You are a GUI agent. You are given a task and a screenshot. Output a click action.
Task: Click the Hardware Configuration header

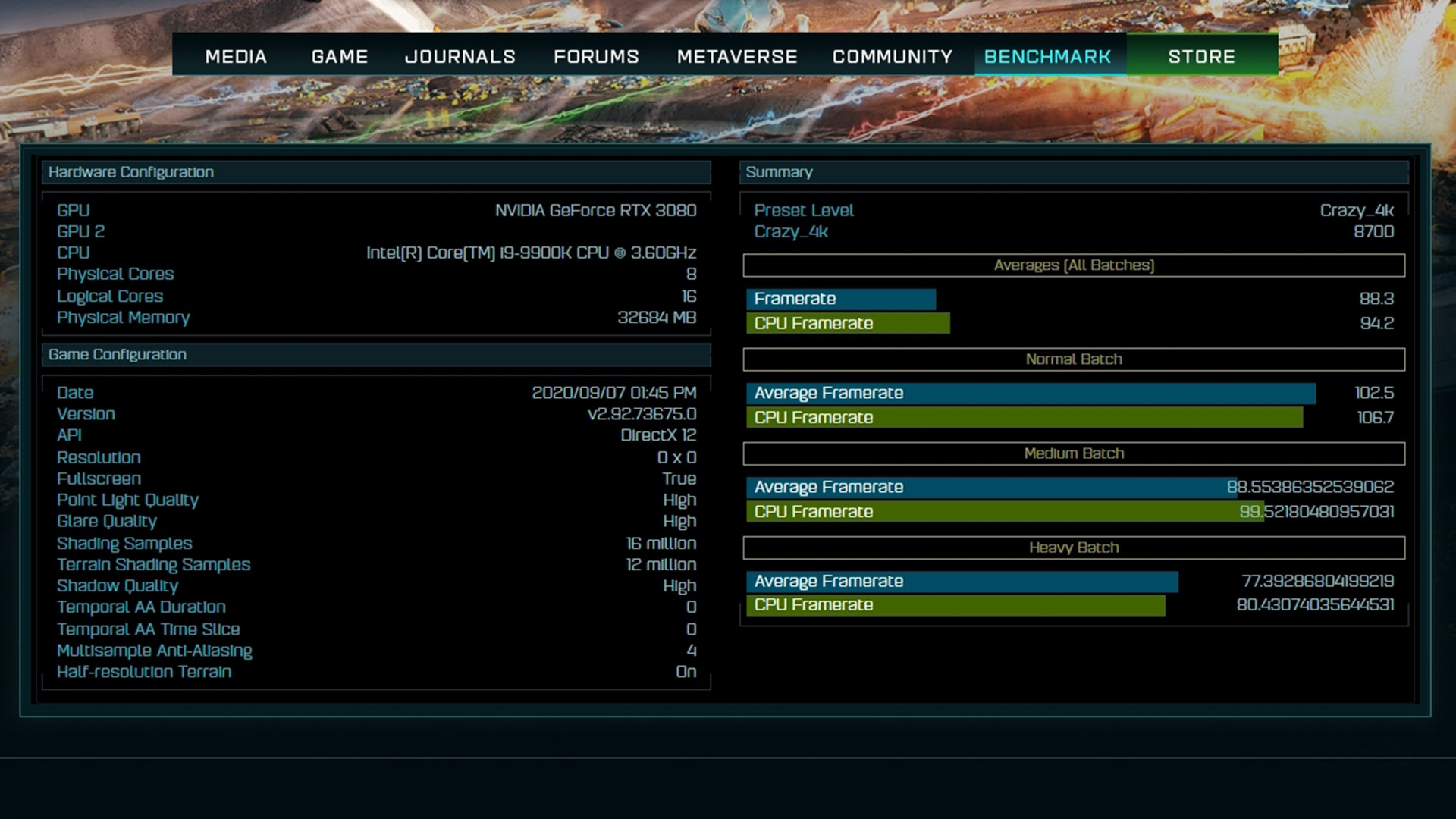tap(376, 172)
